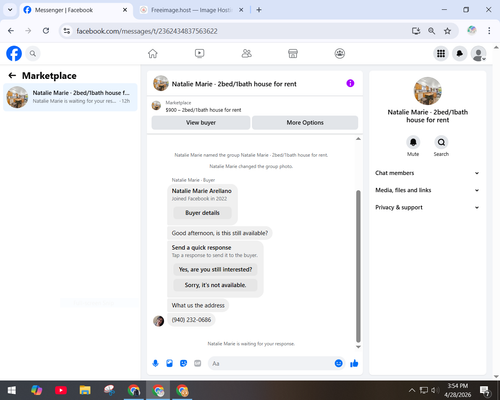Open the emoji picker smiley
Screen dimensions: 500x400
[x=338, y=363]
